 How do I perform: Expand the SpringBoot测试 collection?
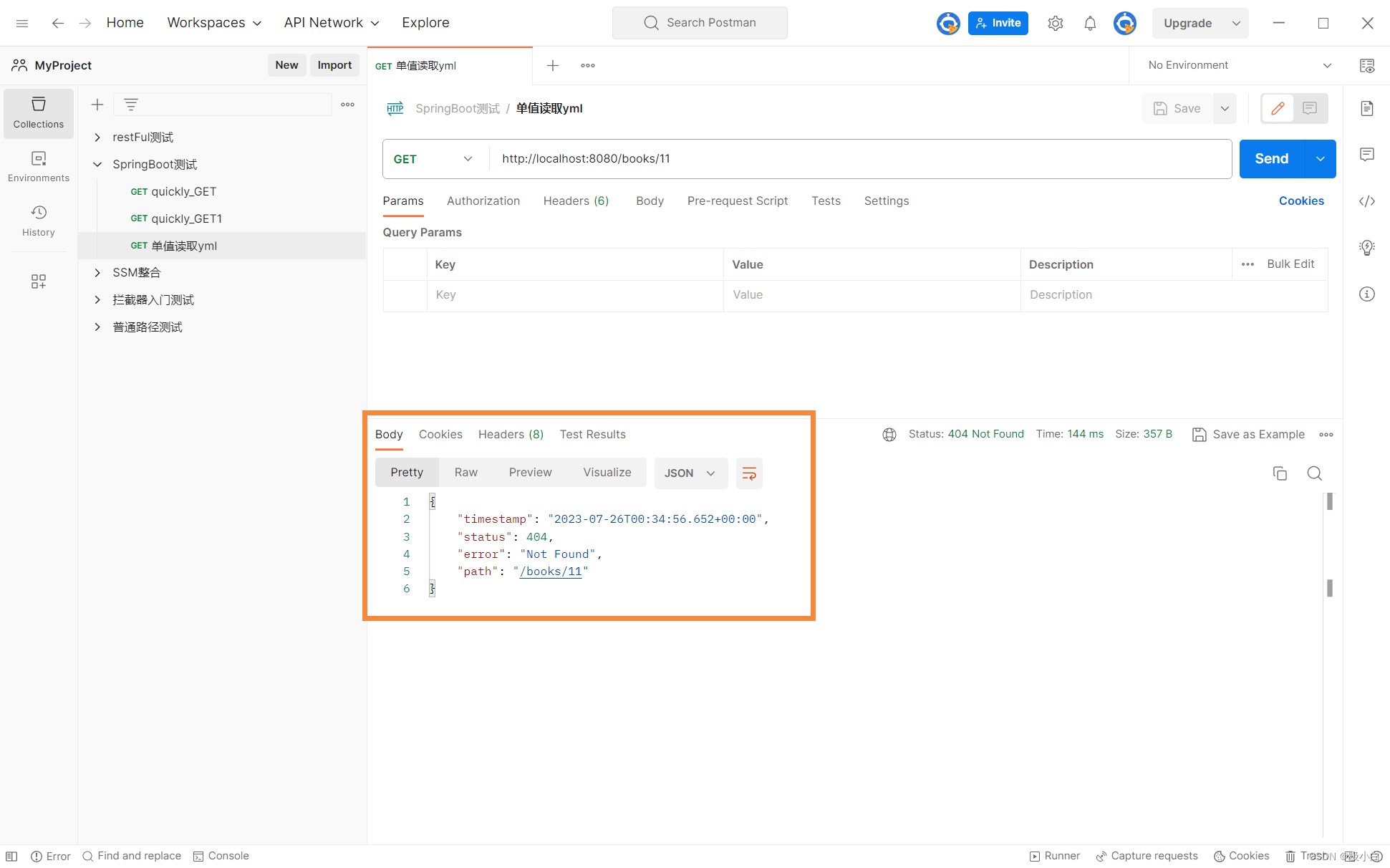pyautogui.click(x=97, y=164)
